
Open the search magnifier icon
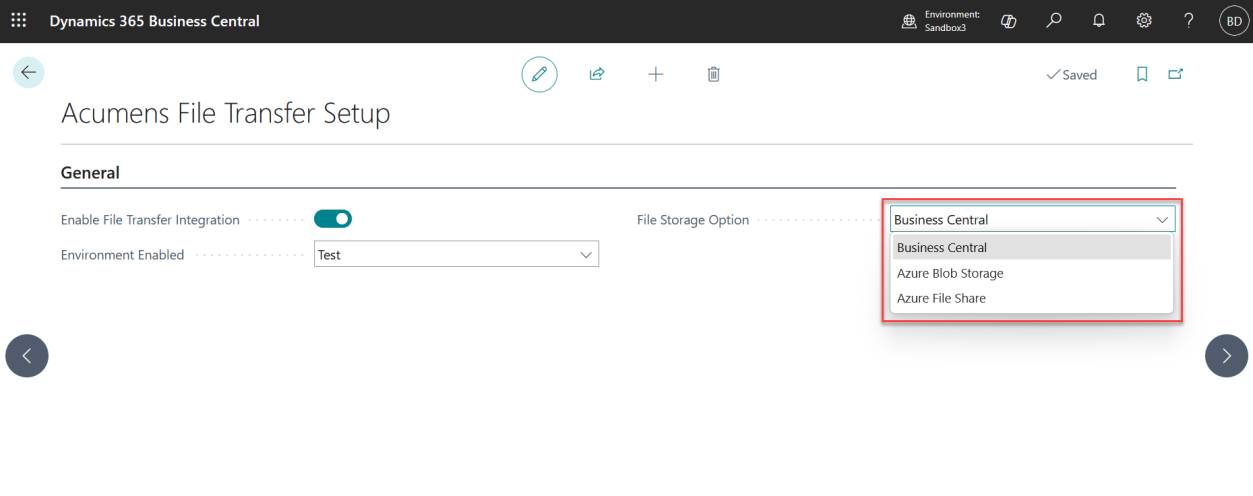coord(1054,21)
